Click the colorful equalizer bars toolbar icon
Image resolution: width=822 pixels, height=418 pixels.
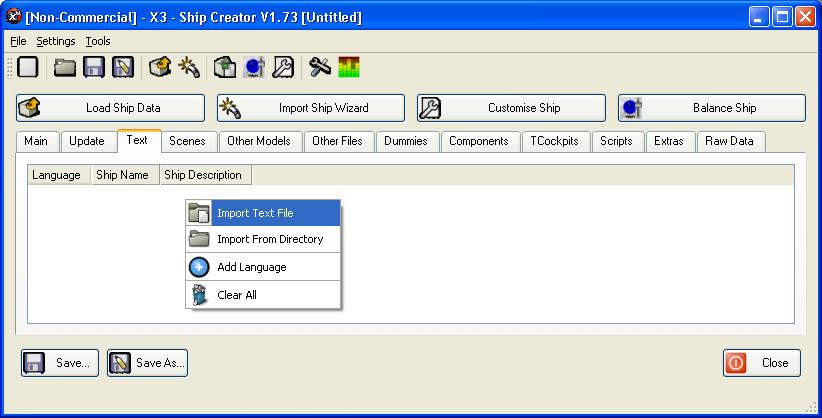pyautogui.click(x=349, y=68)
